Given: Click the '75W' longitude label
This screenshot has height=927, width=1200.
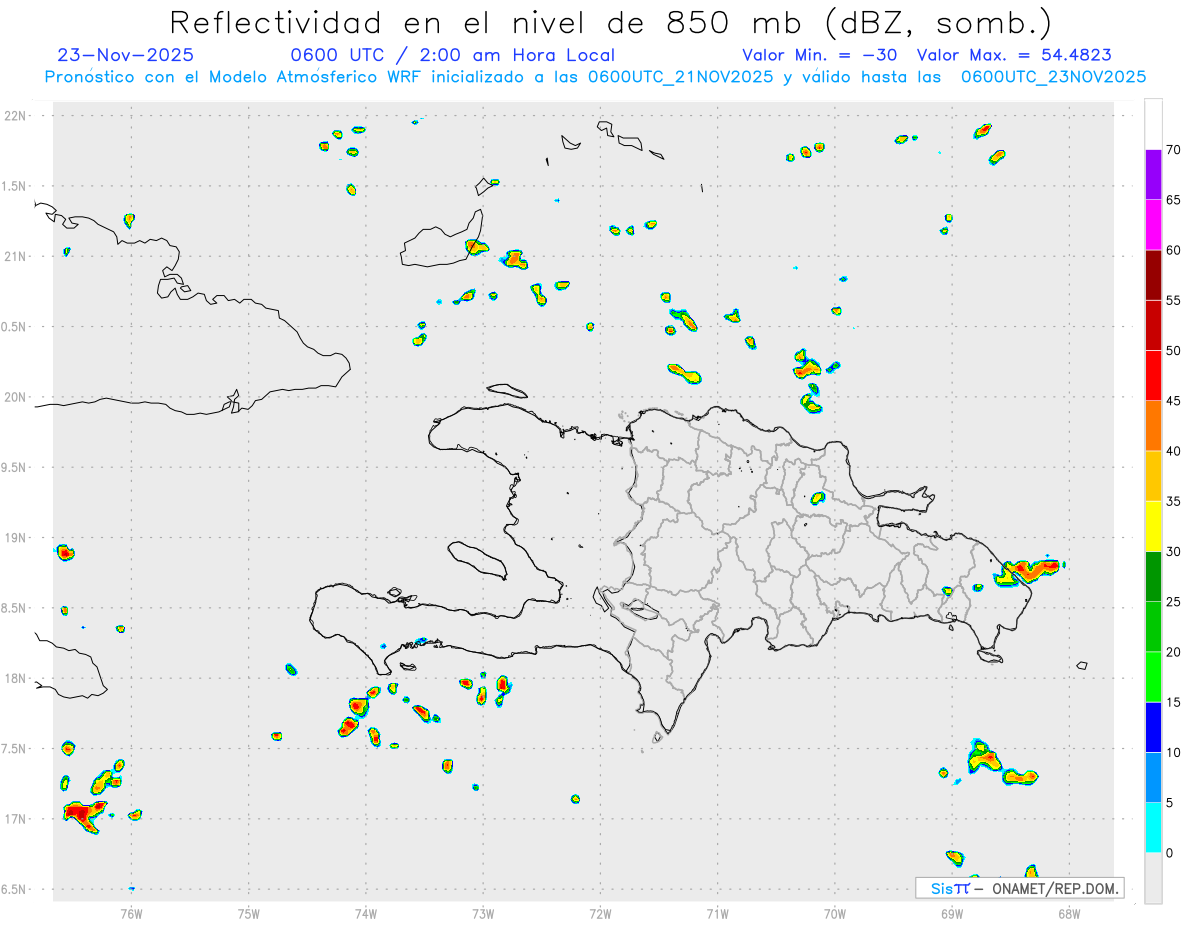Looking at the screenshot, I should [249, 913].
